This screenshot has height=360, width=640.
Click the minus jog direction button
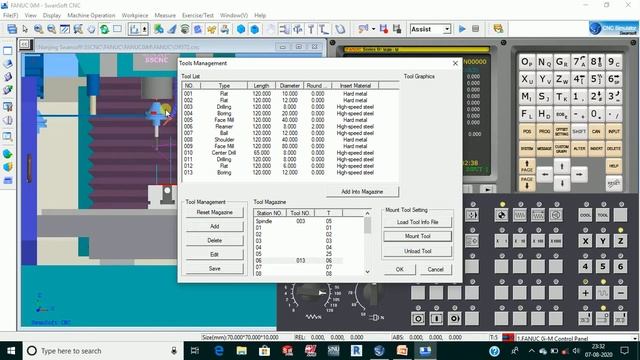(x=620, y=293)
